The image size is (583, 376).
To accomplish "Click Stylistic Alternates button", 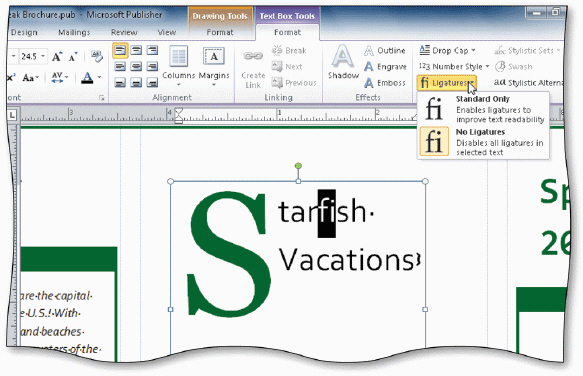I will point(529,83).
